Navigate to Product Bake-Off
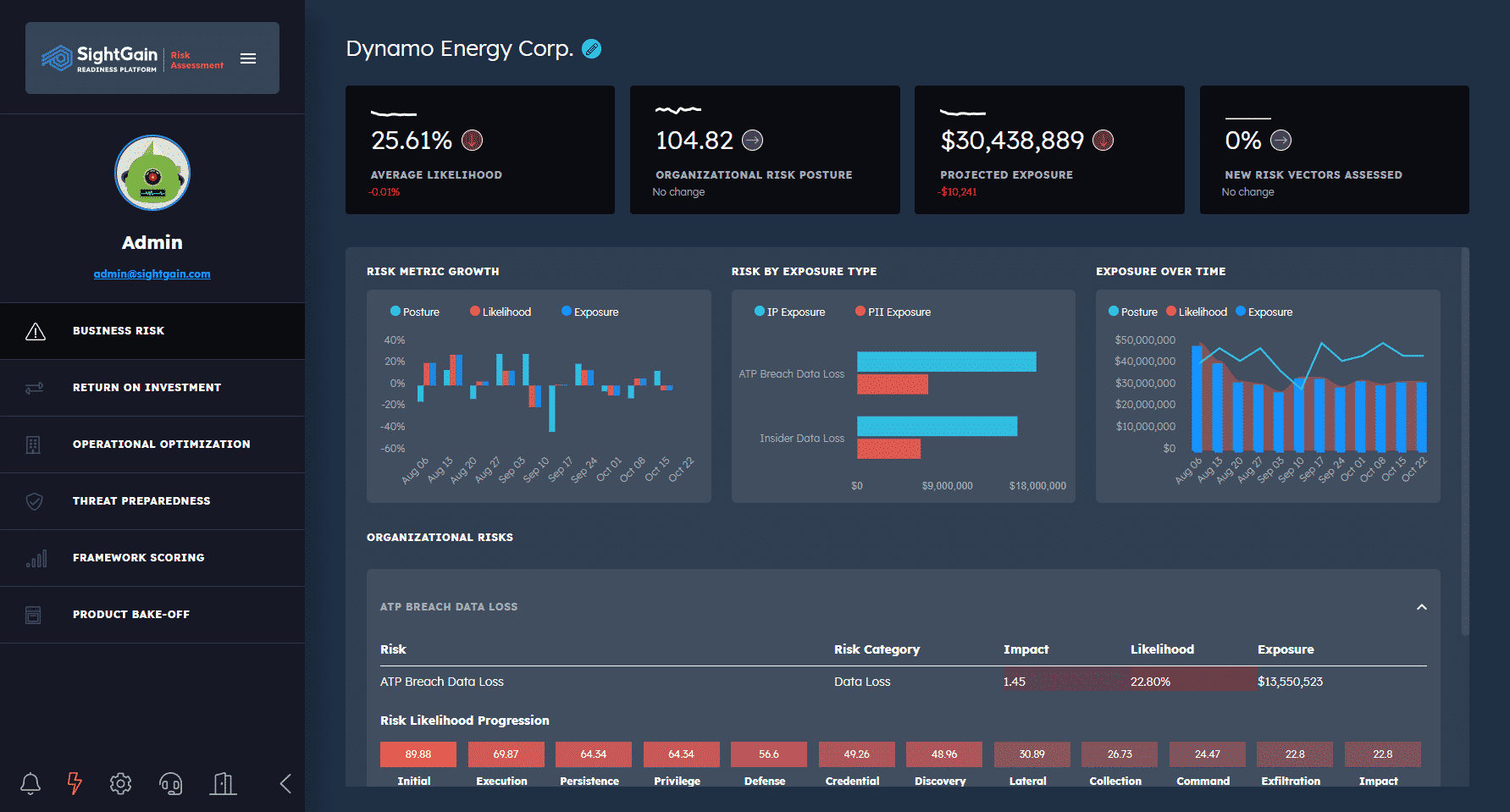This screenshot has height=812, width=1510. click(152, 615)
